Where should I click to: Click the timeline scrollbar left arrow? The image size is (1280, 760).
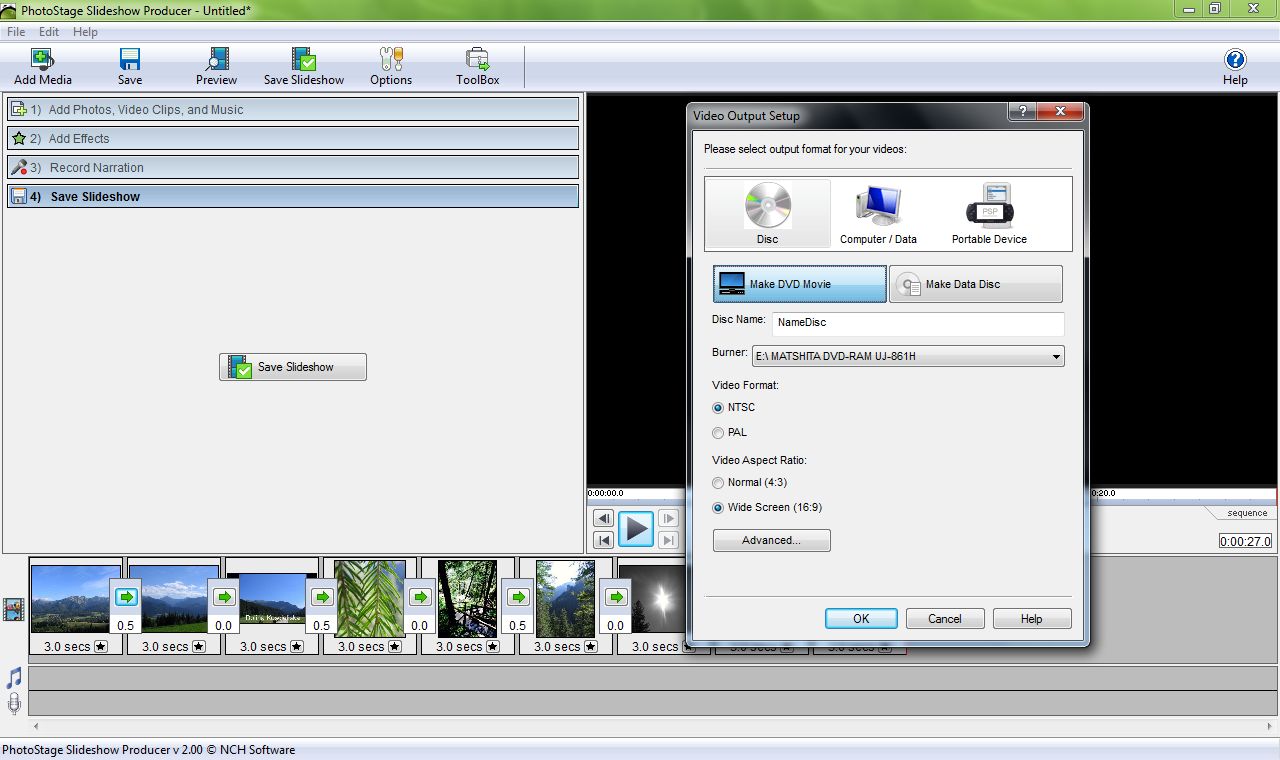37,727
